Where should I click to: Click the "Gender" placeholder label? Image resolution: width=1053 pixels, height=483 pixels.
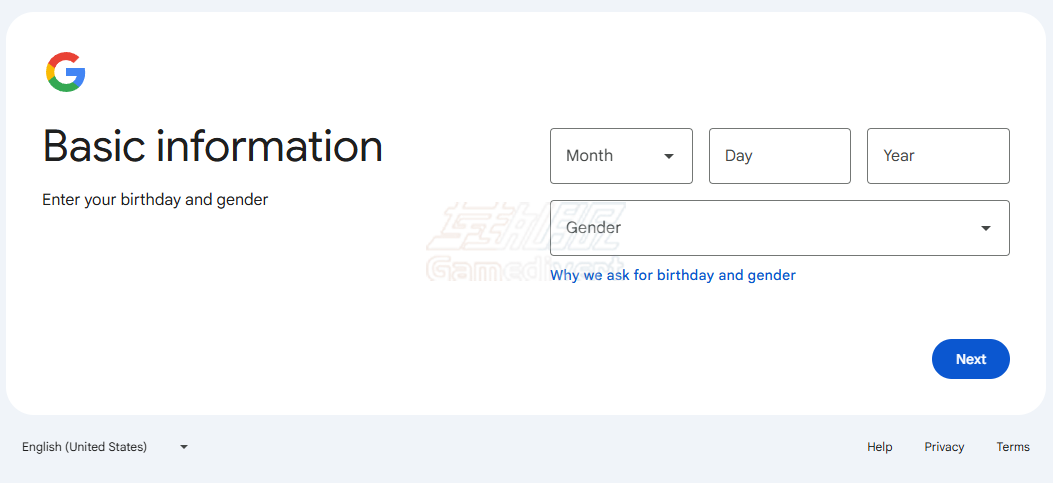pos(593,228)
